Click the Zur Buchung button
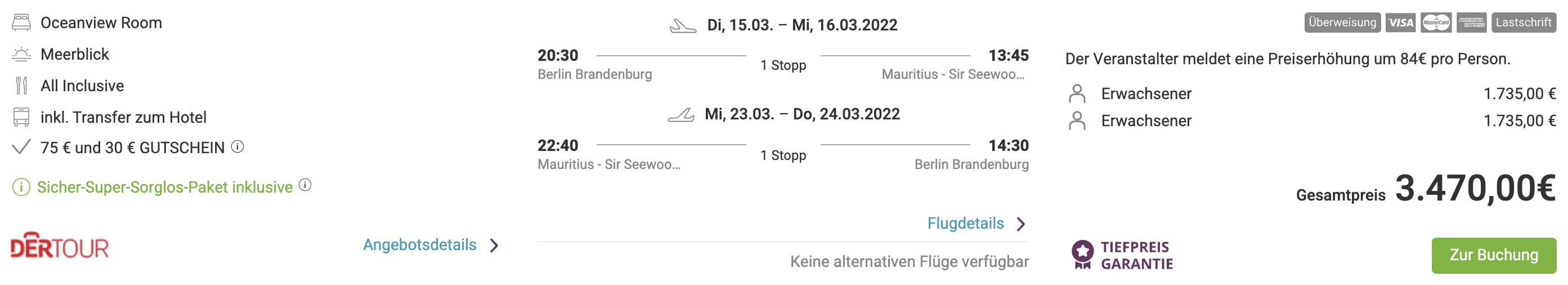This screenshot has height=285, width=1568. pos(1494,255)
